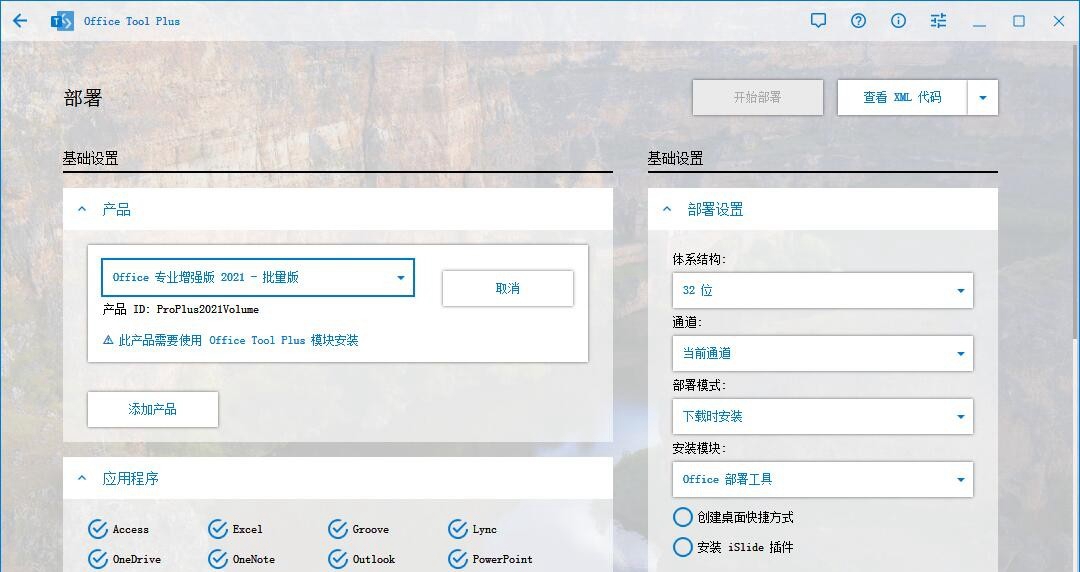Click the 取消 button
Viewport: 1080px width, 572px height.
pyautogui.click(x=508, y=289)
